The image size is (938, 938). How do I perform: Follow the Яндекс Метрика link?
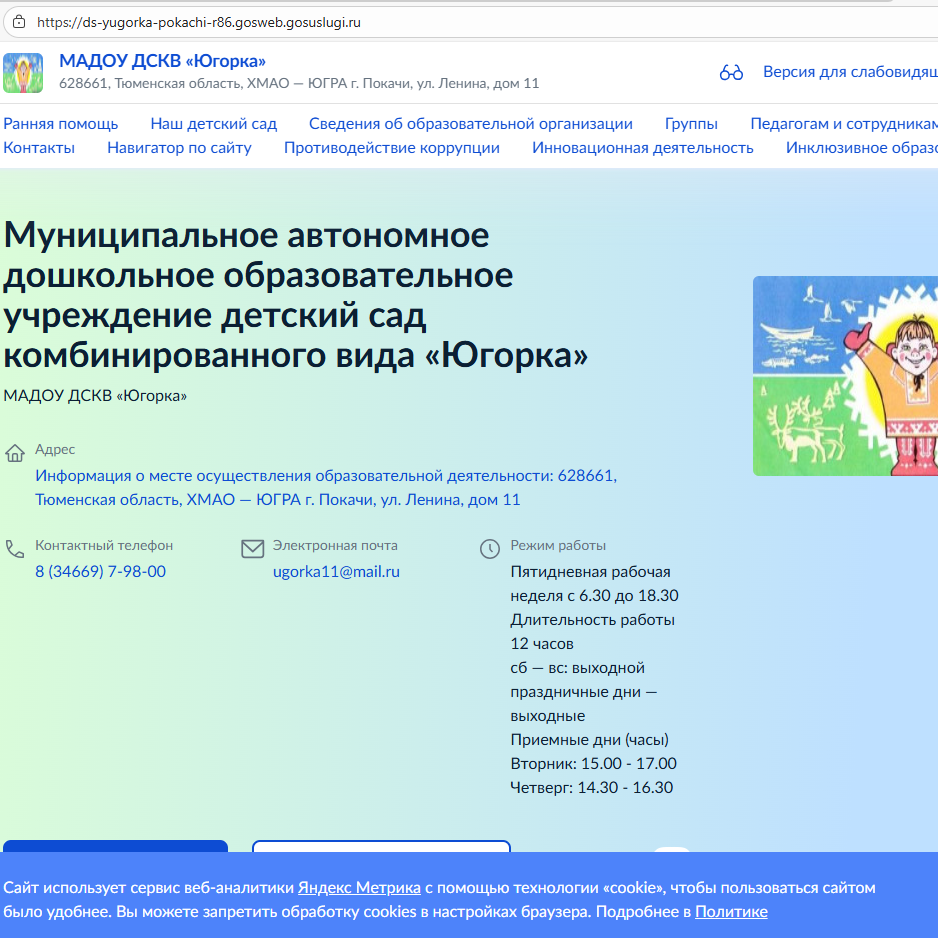click(x=359, y=888)
